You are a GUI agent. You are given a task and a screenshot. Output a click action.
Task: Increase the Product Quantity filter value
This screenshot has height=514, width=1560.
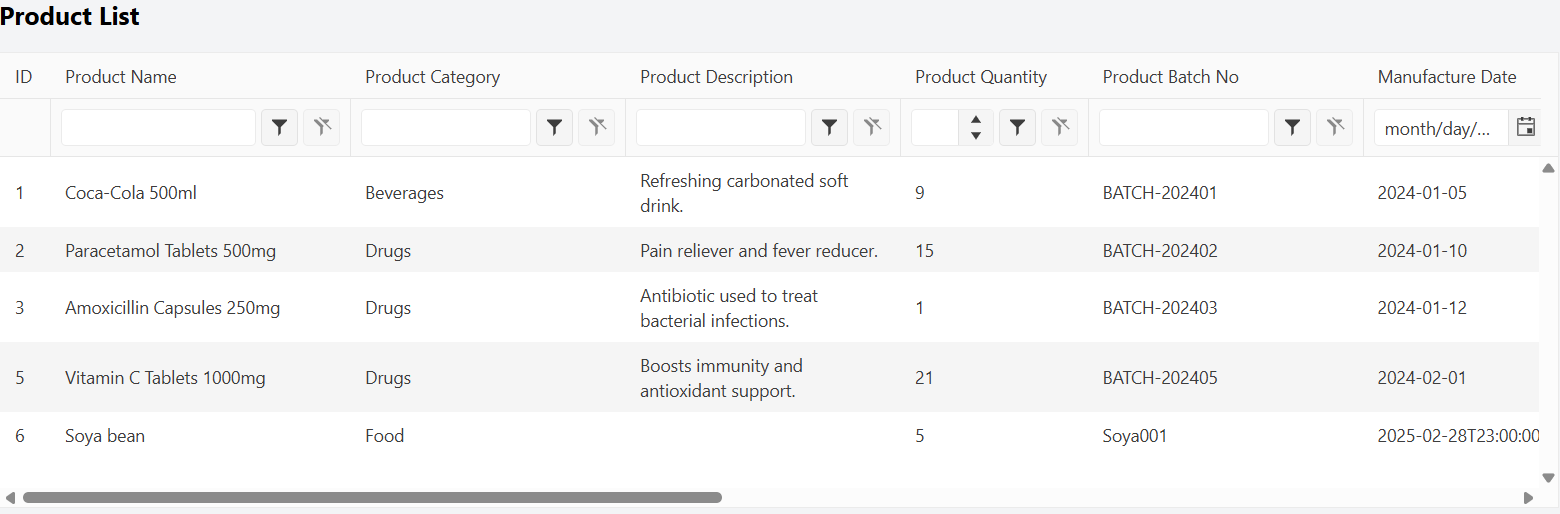[976, 119]
